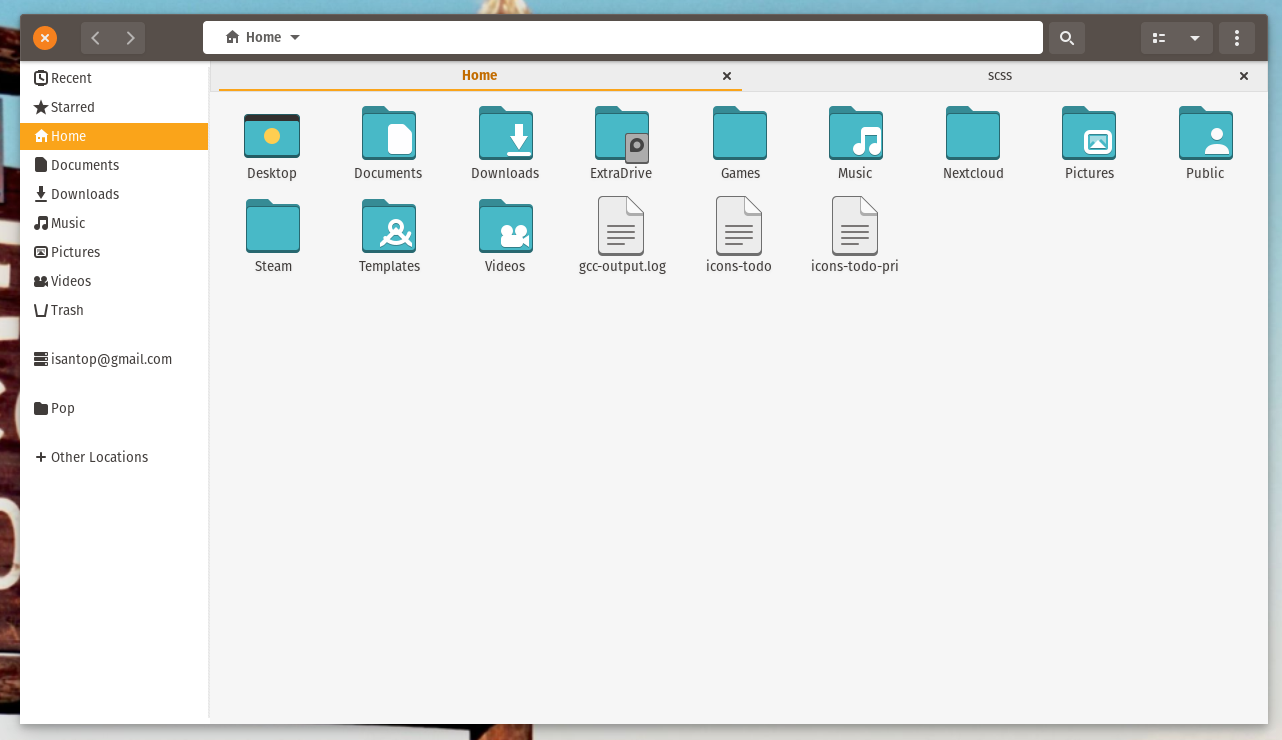Open the Trash from the sidebar
The width and height of the screenshot is (1282, 740).
coord(66,310)
